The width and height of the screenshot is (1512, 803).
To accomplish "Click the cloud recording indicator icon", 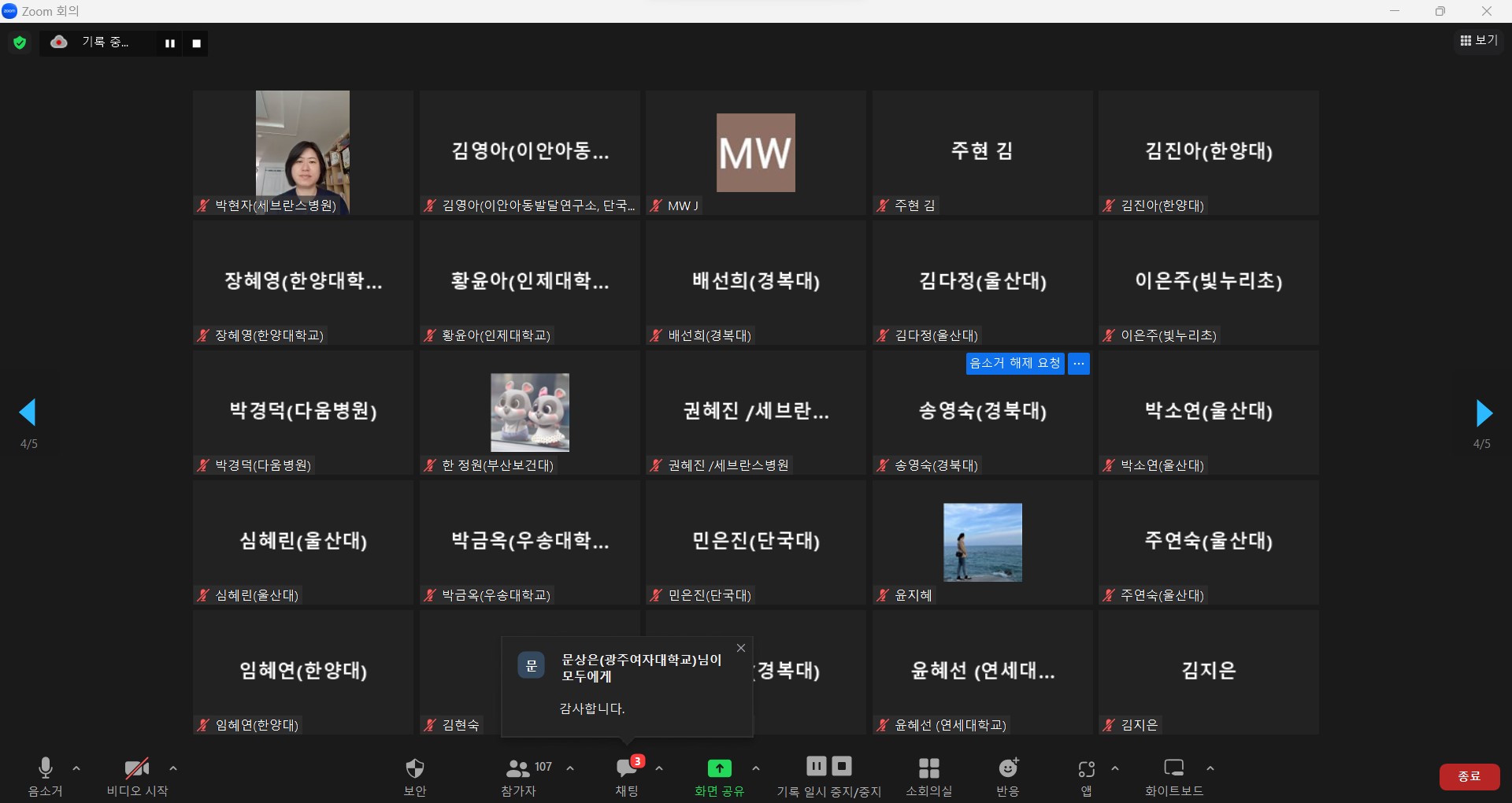I will (x=59, y=43).
